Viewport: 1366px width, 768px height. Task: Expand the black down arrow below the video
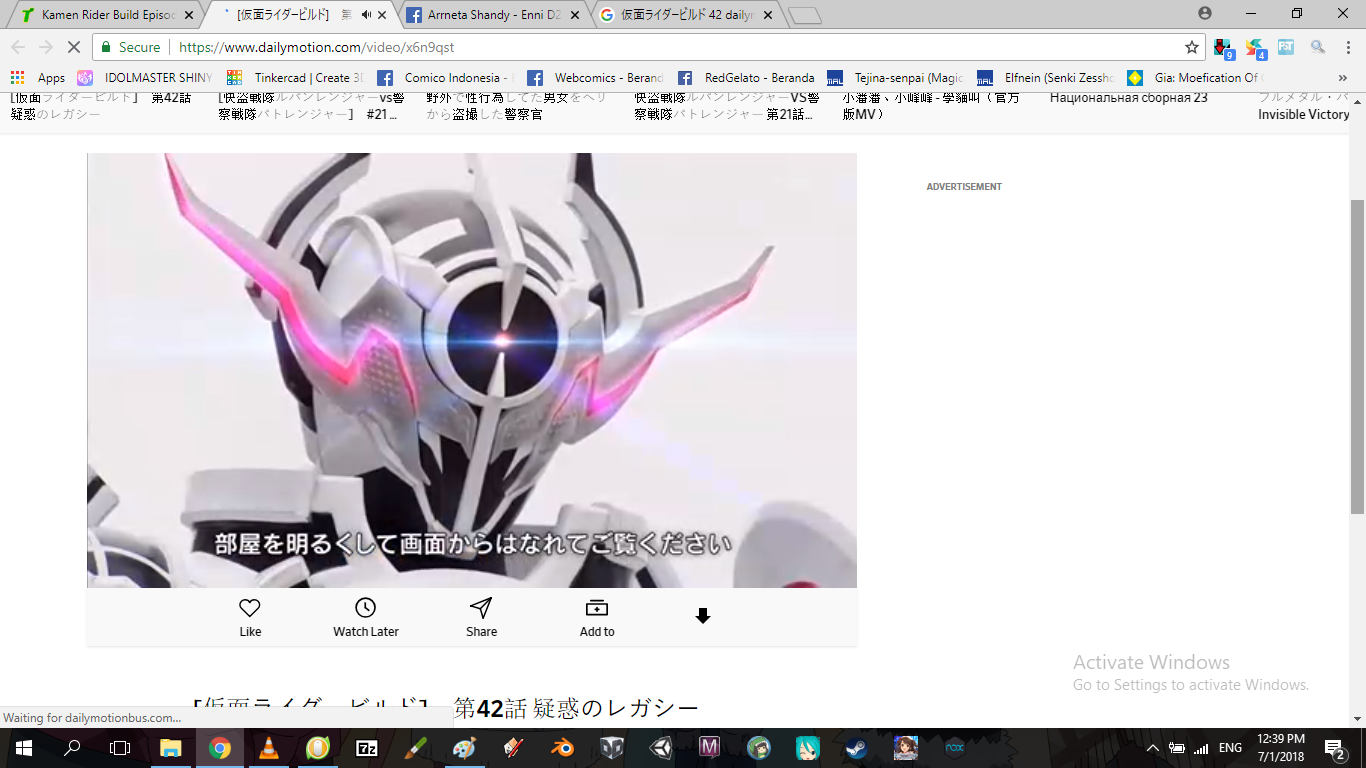point(703,616)
